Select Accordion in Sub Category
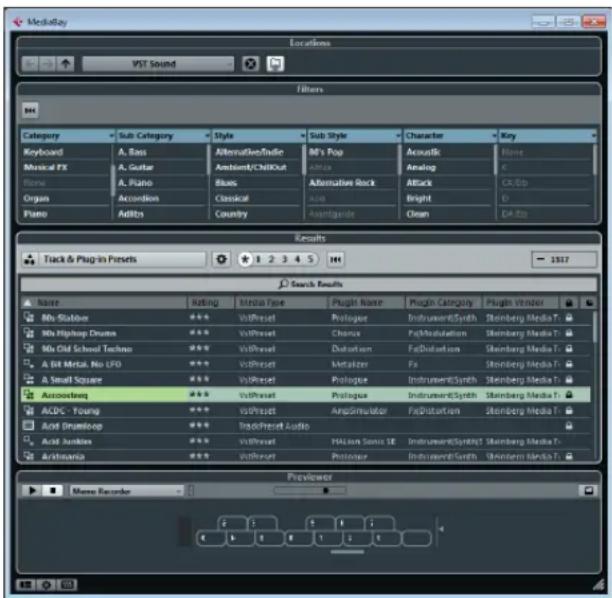This screenshot has height=598, width=612. pyautogui.click(x=139, y=198)
